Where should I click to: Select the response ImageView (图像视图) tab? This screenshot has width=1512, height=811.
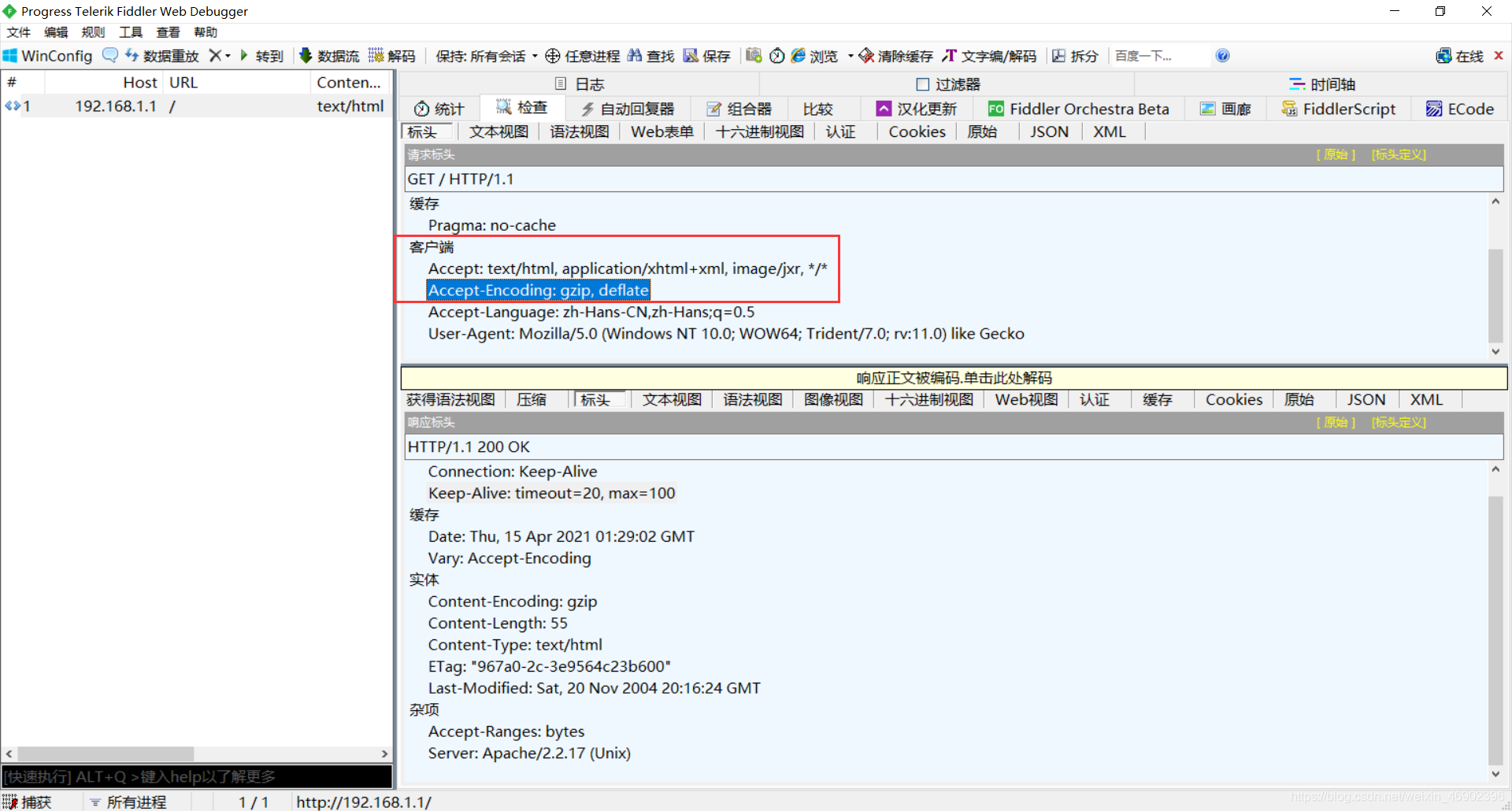(833, 400)
